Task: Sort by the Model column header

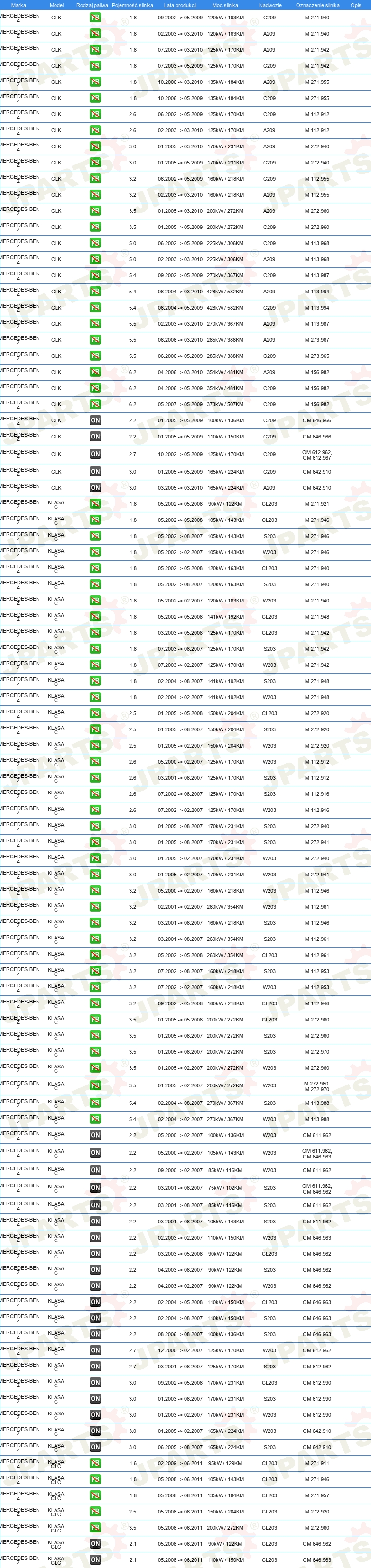Action: pos(56,5)
